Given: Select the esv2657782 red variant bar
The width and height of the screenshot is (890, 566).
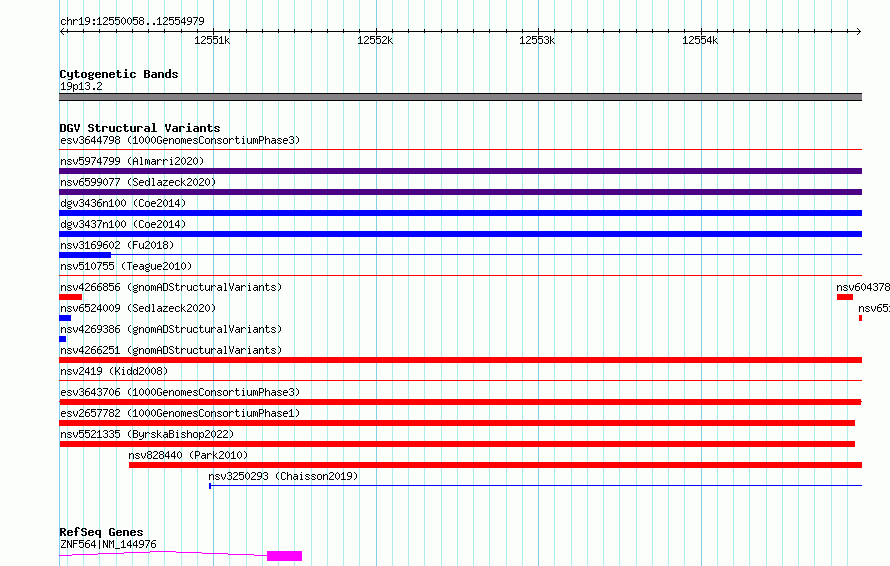Looking at the screenshot, I should [x=457, y=423].
